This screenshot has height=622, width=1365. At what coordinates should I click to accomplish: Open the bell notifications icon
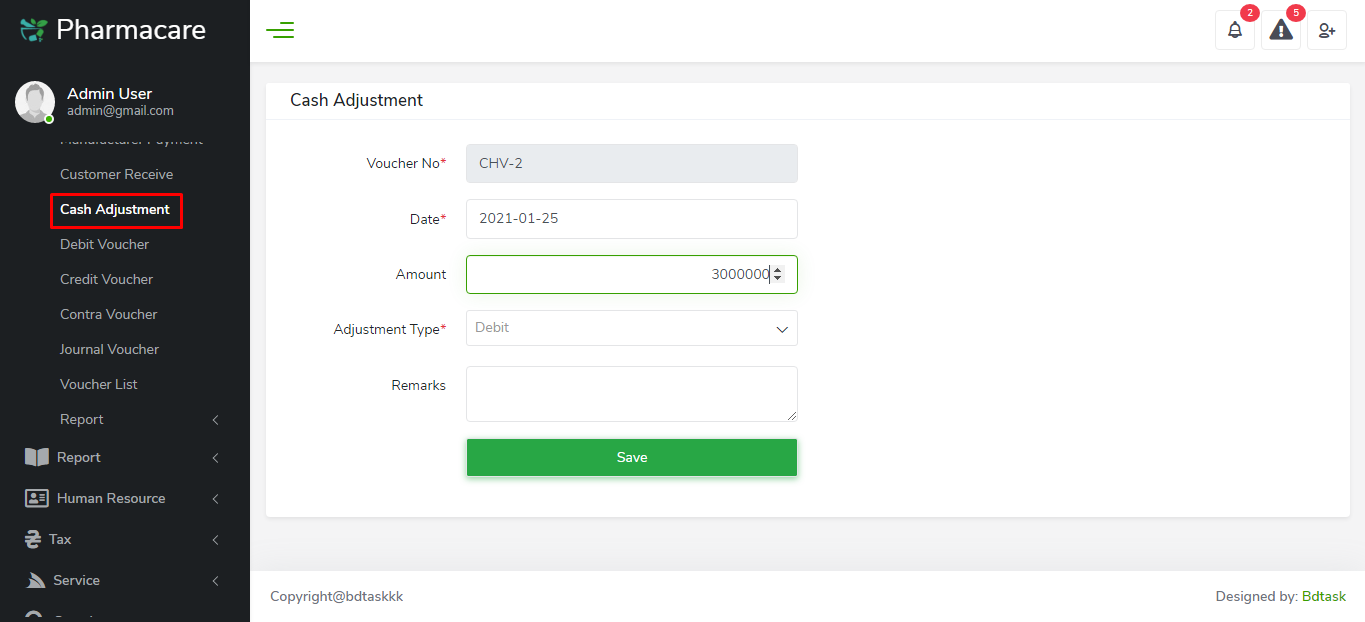click(x=1235, y=30)
